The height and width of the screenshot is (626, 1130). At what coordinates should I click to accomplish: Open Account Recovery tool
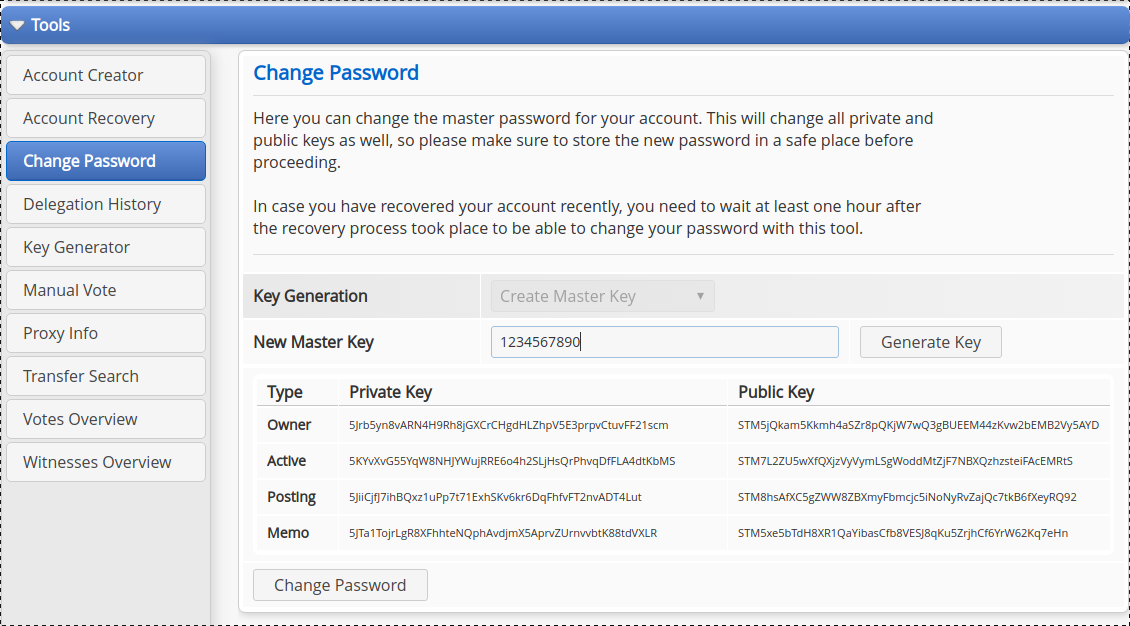pyautogui.click(x=106, y=118)
